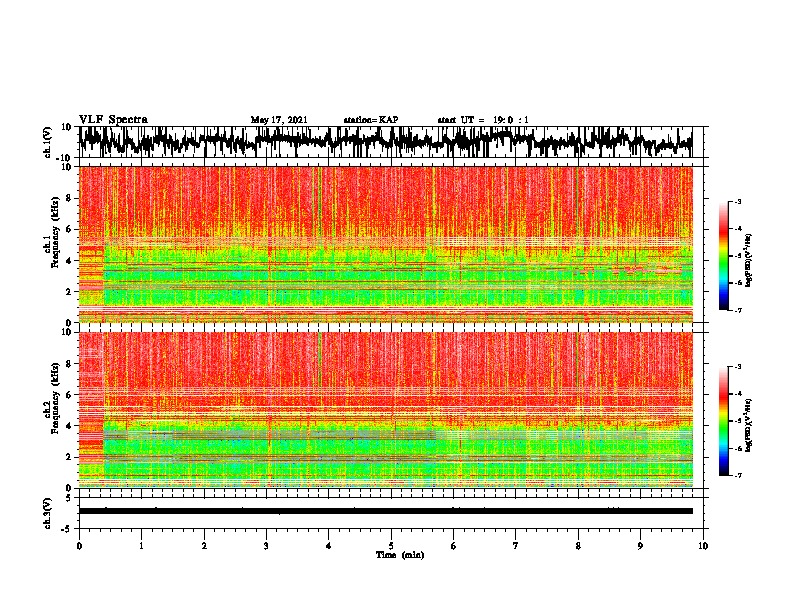Click the ch.3(V) black trace bar

[386, 511]
